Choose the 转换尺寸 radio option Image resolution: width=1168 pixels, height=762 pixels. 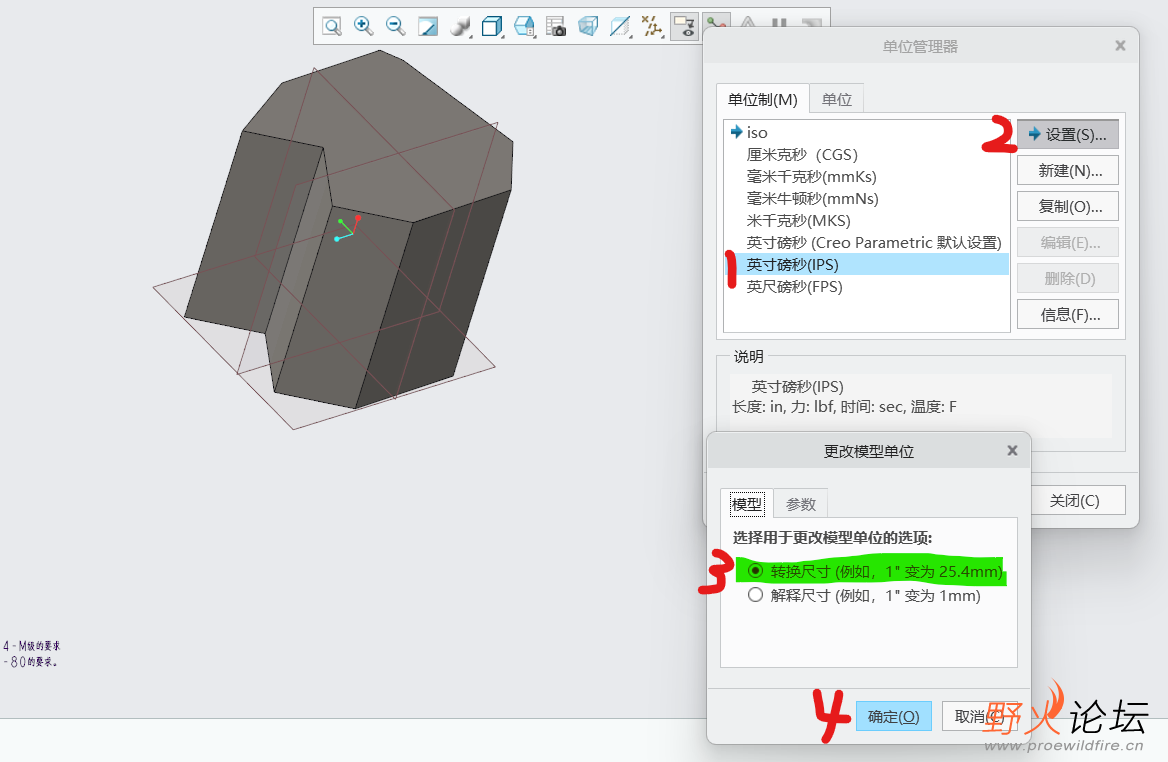coord(755,571)
